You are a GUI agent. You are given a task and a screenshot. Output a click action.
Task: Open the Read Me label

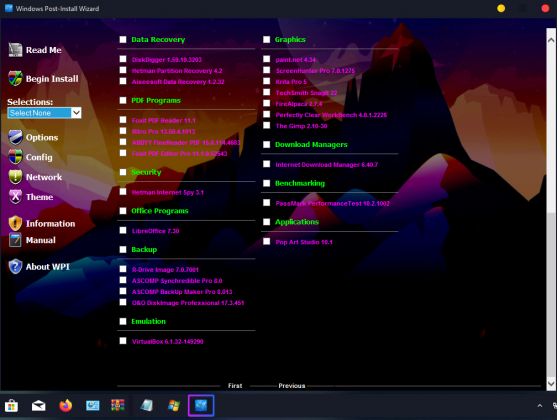(x=43, y=50)
